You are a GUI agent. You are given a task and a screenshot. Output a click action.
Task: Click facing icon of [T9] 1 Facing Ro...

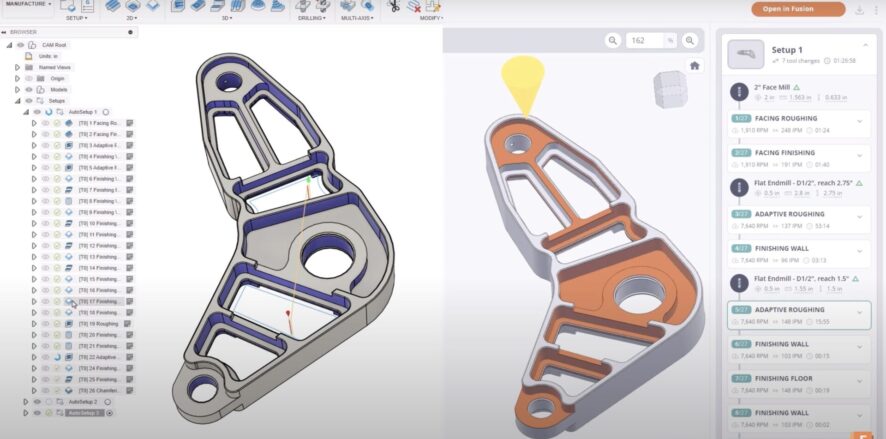coord(68,123)
